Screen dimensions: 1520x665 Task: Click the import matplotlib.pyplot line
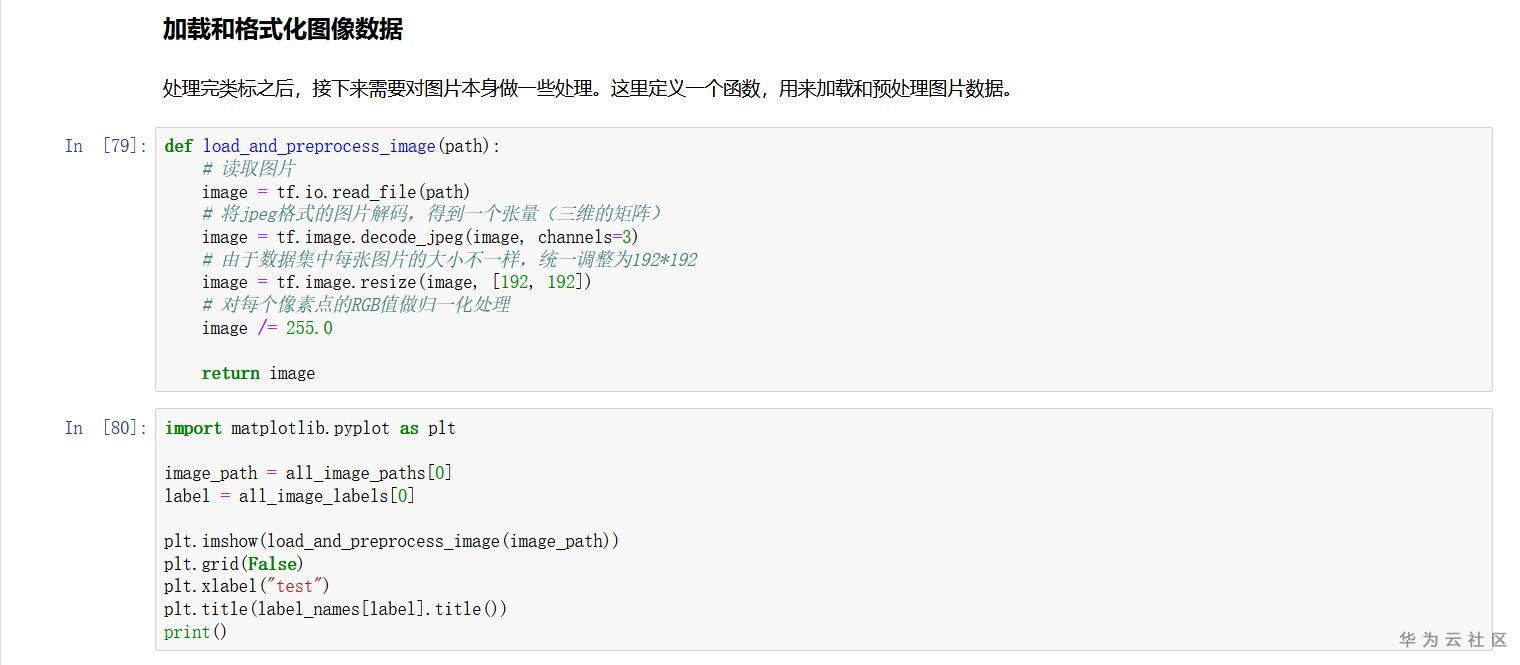310,428
